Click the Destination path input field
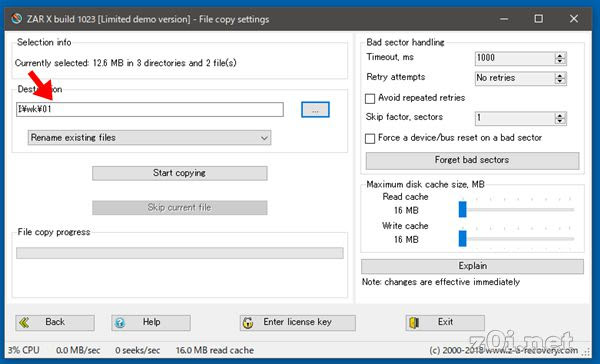This screenshot has height=364, width=600. pyautogui.click(x=150, y=109)
